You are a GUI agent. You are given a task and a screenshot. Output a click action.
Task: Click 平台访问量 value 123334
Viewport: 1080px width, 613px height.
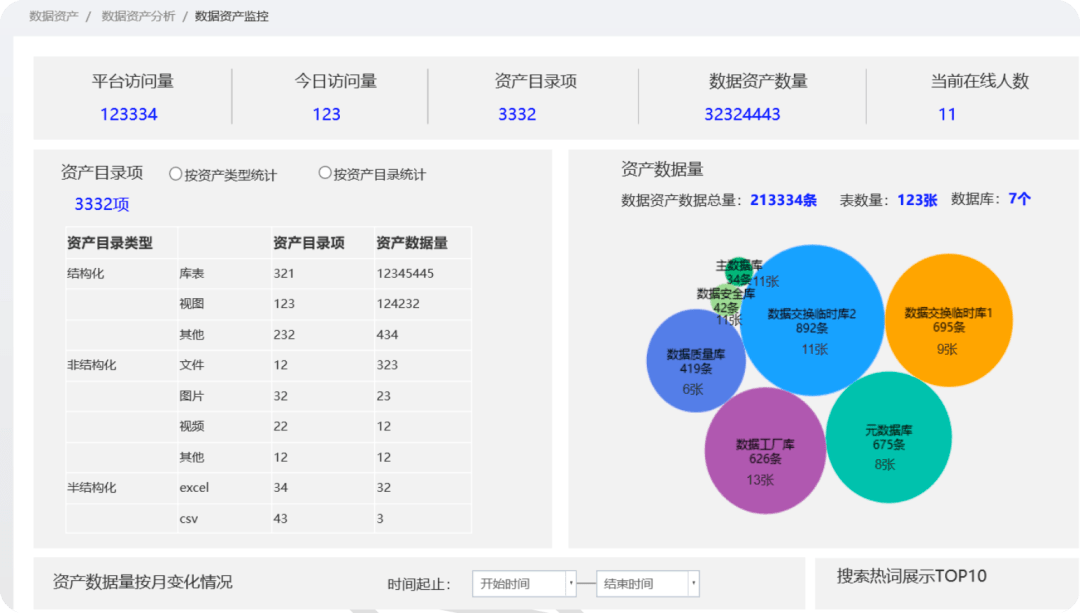[x=129, y=114]
